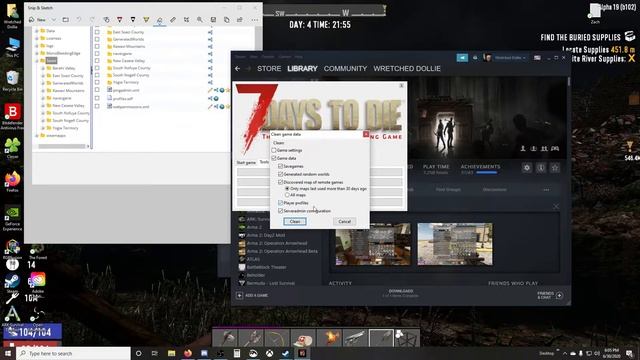Toggle the Player profiles checkbox
Image resolution: width=640 pixels, height=360 pixels.
[280, 203]
